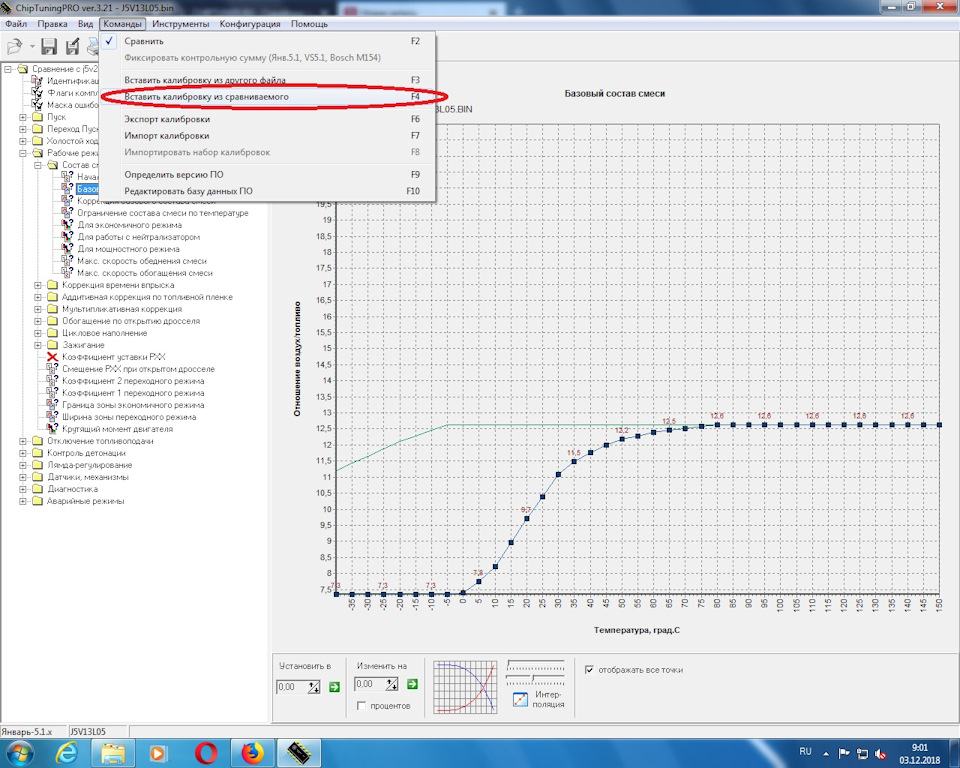Click the Изменить на value field
Image resolution: width=960 pixels, height=768 pixels.
pos(370,684)
